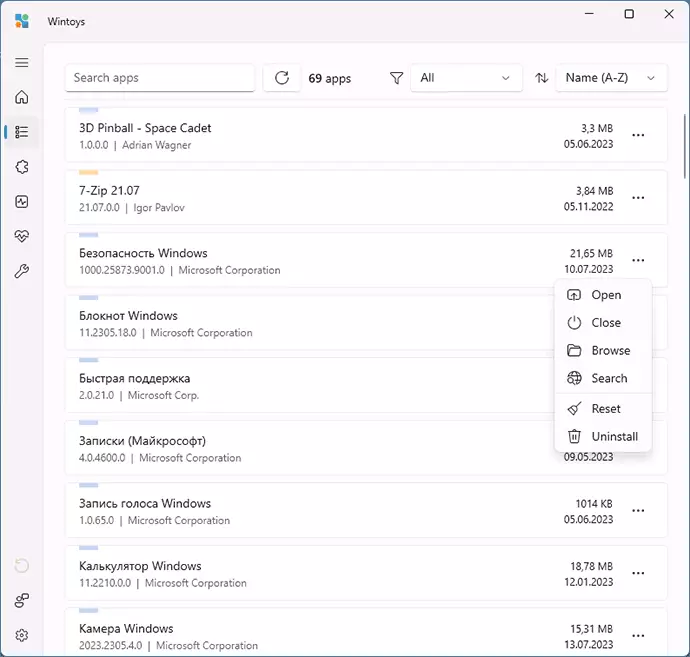Screen dimensions: 690x657
Task: Click the restart/undo icon in sidebar
Action: 22,565
